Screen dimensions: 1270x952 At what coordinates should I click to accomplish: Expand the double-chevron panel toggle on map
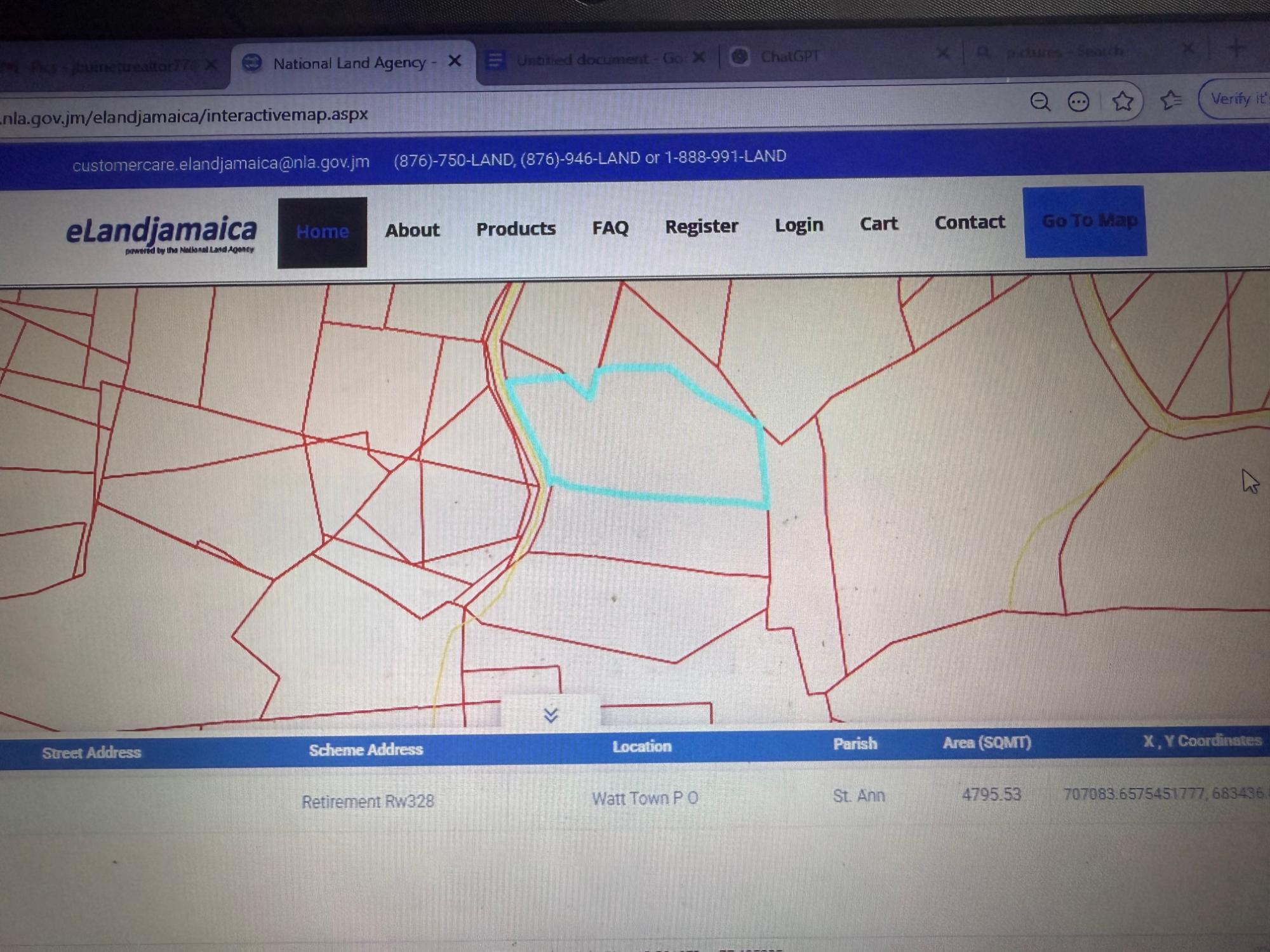pyautogui.click(x=551, y=715)
